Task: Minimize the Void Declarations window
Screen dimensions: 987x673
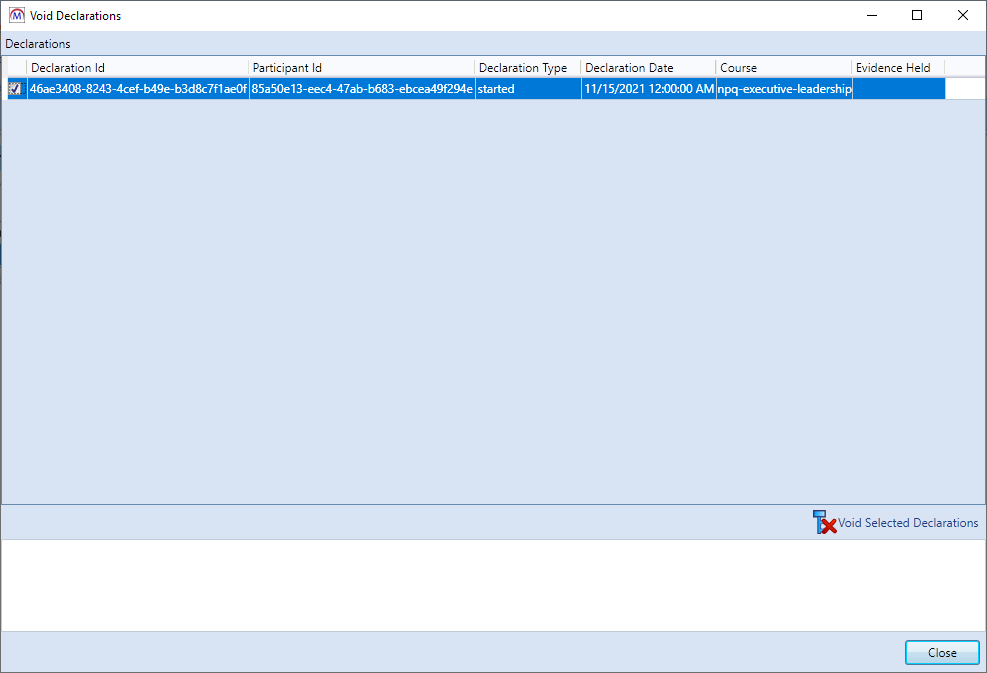Action: (x=871, y=15)
